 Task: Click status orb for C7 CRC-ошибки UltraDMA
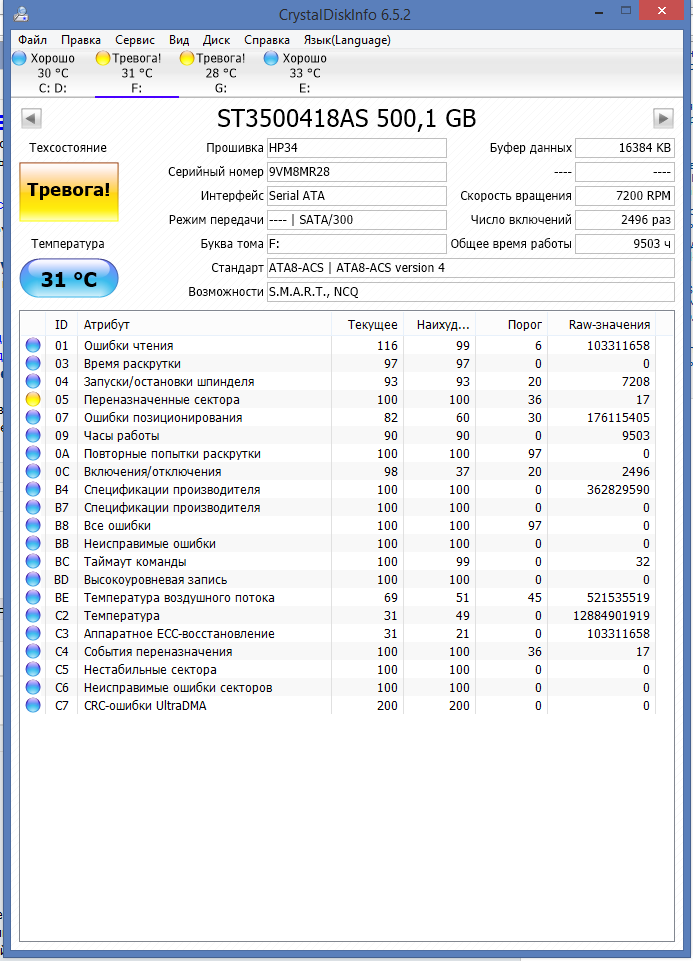[33, 705]
